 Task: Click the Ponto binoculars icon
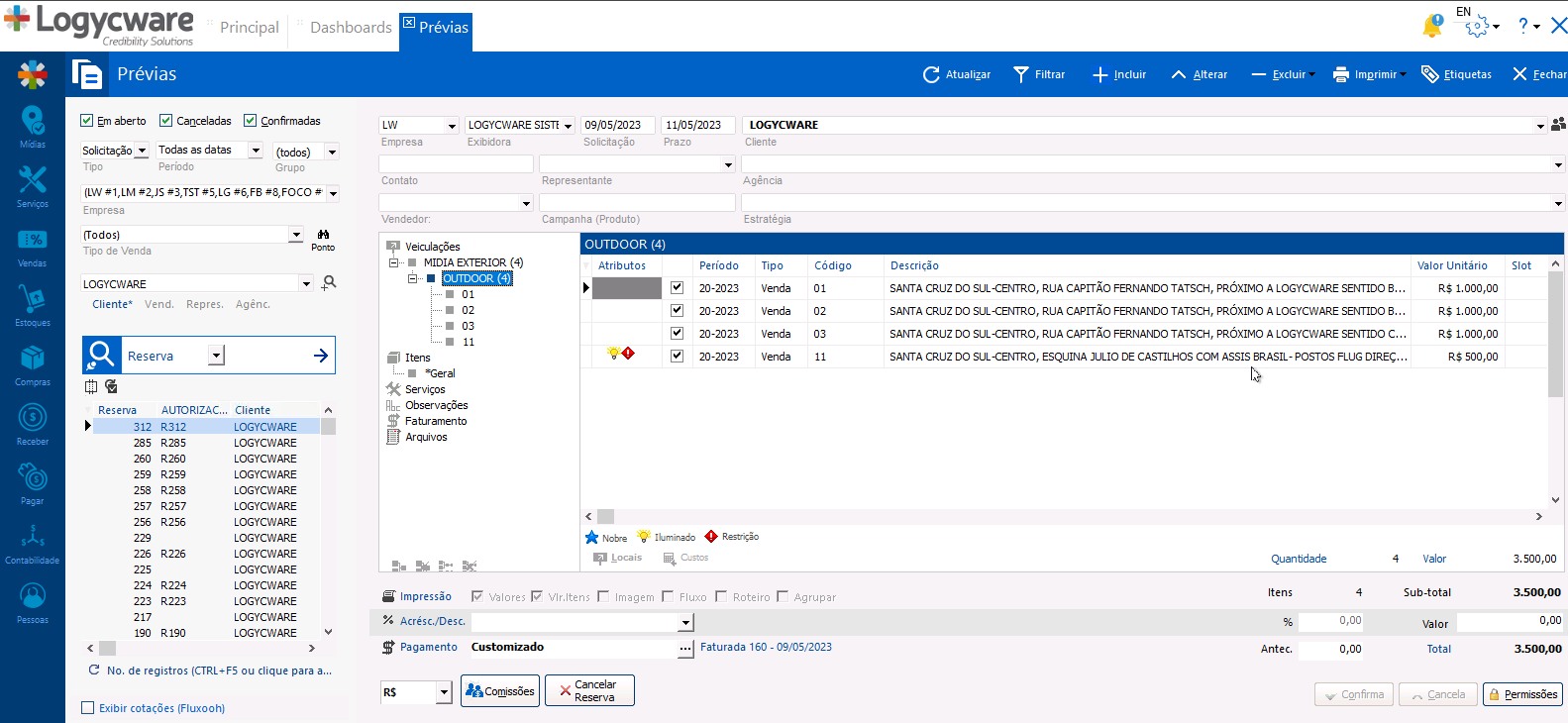[323, 235]
